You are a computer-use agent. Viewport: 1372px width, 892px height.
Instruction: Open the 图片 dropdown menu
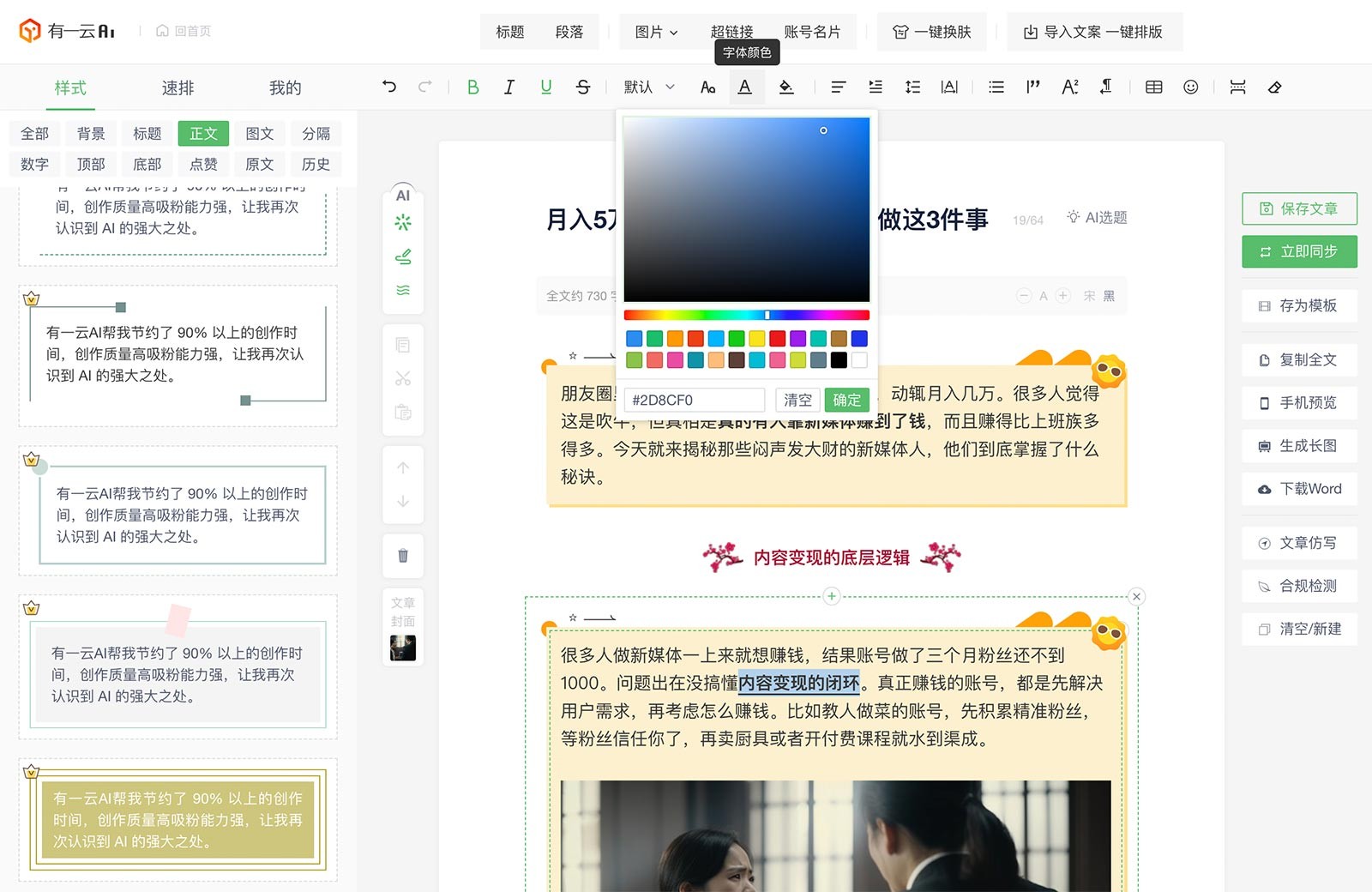click(656, 32)
